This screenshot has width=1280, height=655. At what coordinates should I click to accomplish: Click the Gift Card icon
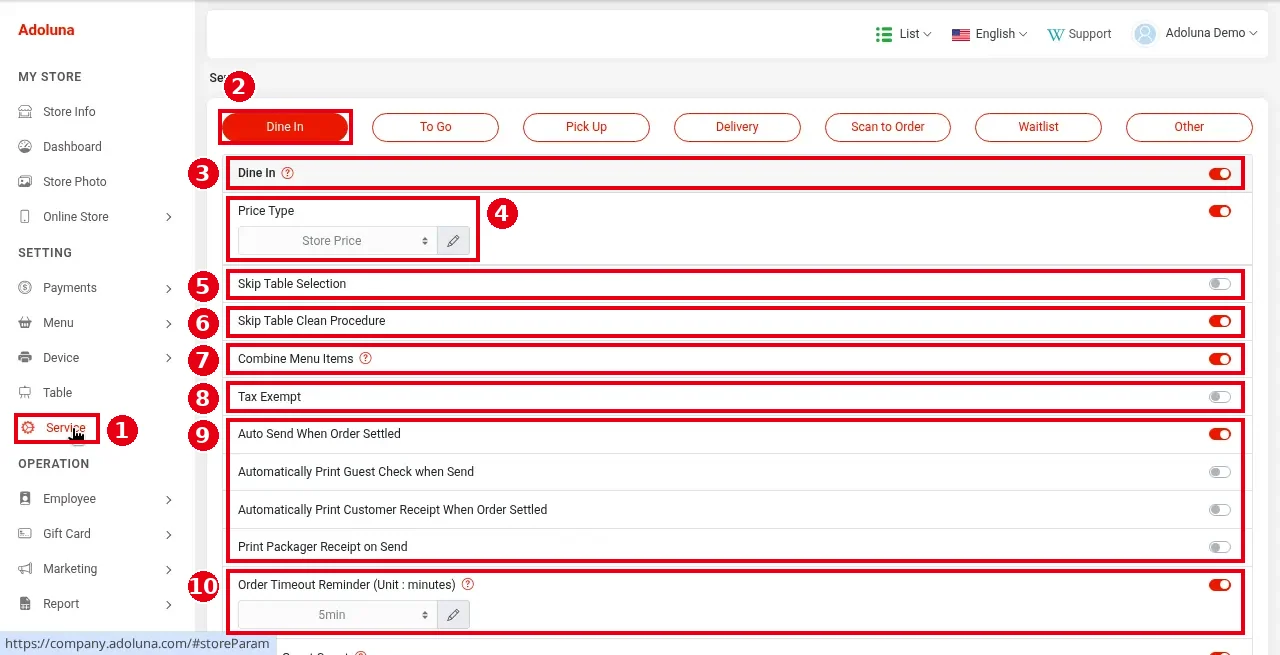tap(25, 534)
